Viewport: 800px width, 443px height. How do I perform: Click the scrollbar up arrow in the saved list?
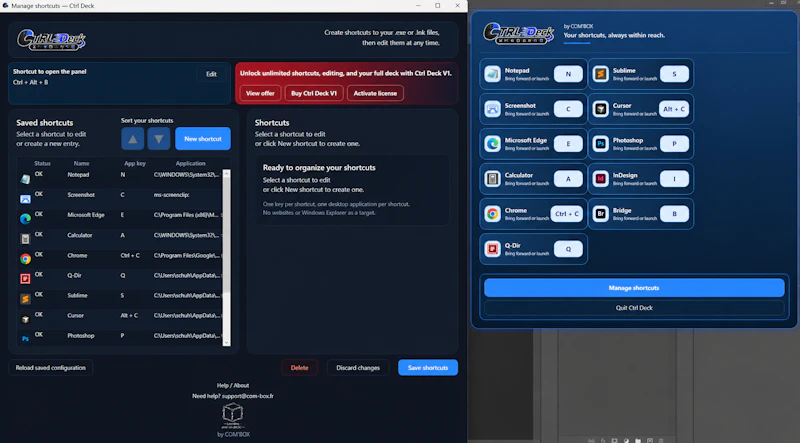click(227, 174)
